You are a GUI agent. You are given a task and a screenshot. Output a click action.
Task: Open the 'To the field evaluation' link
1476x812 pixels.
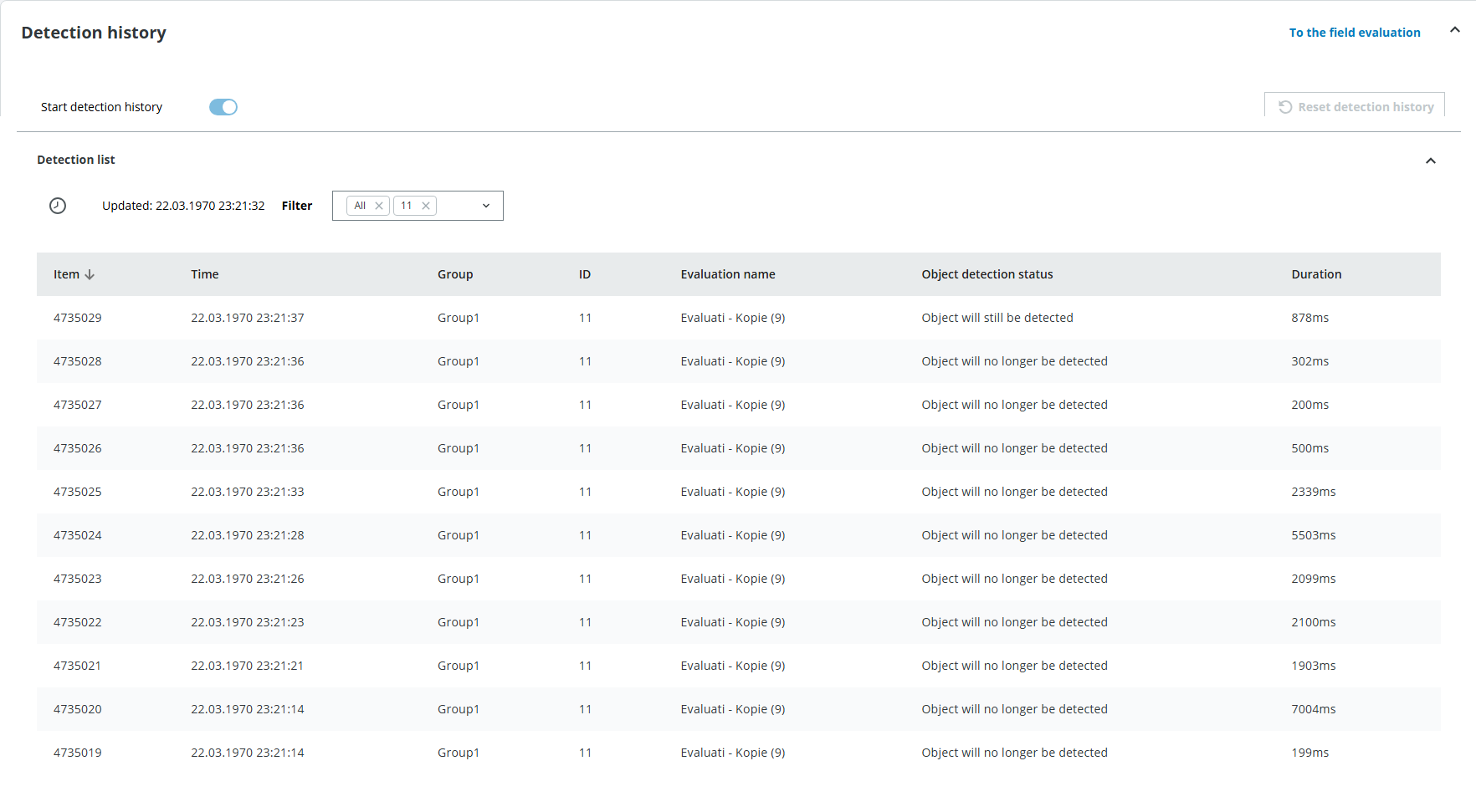tap(1355, 33)
